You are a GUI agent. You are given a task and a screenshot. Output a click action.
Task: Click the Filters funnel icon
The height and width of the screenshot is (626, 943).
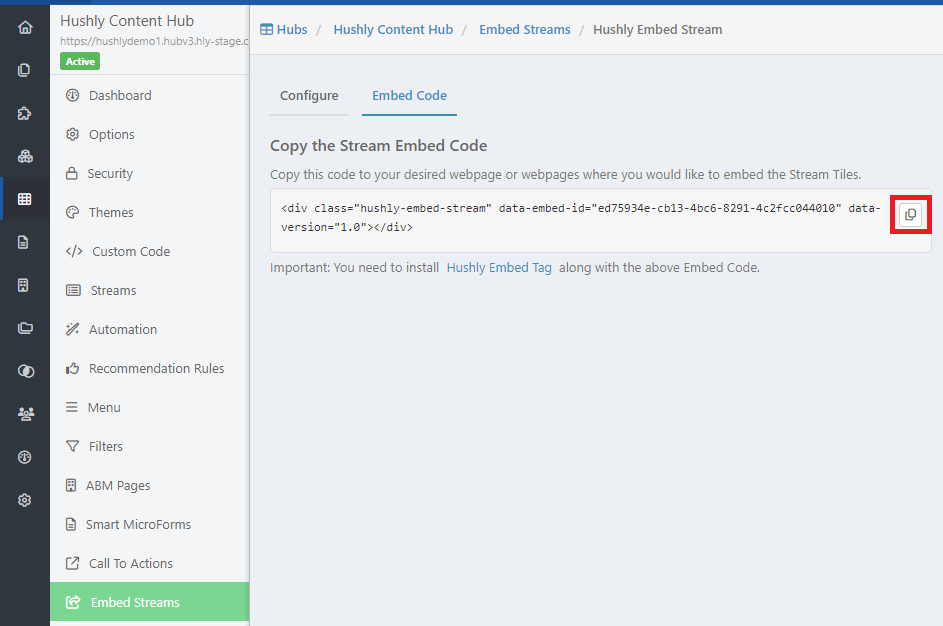tap(73, 446)
